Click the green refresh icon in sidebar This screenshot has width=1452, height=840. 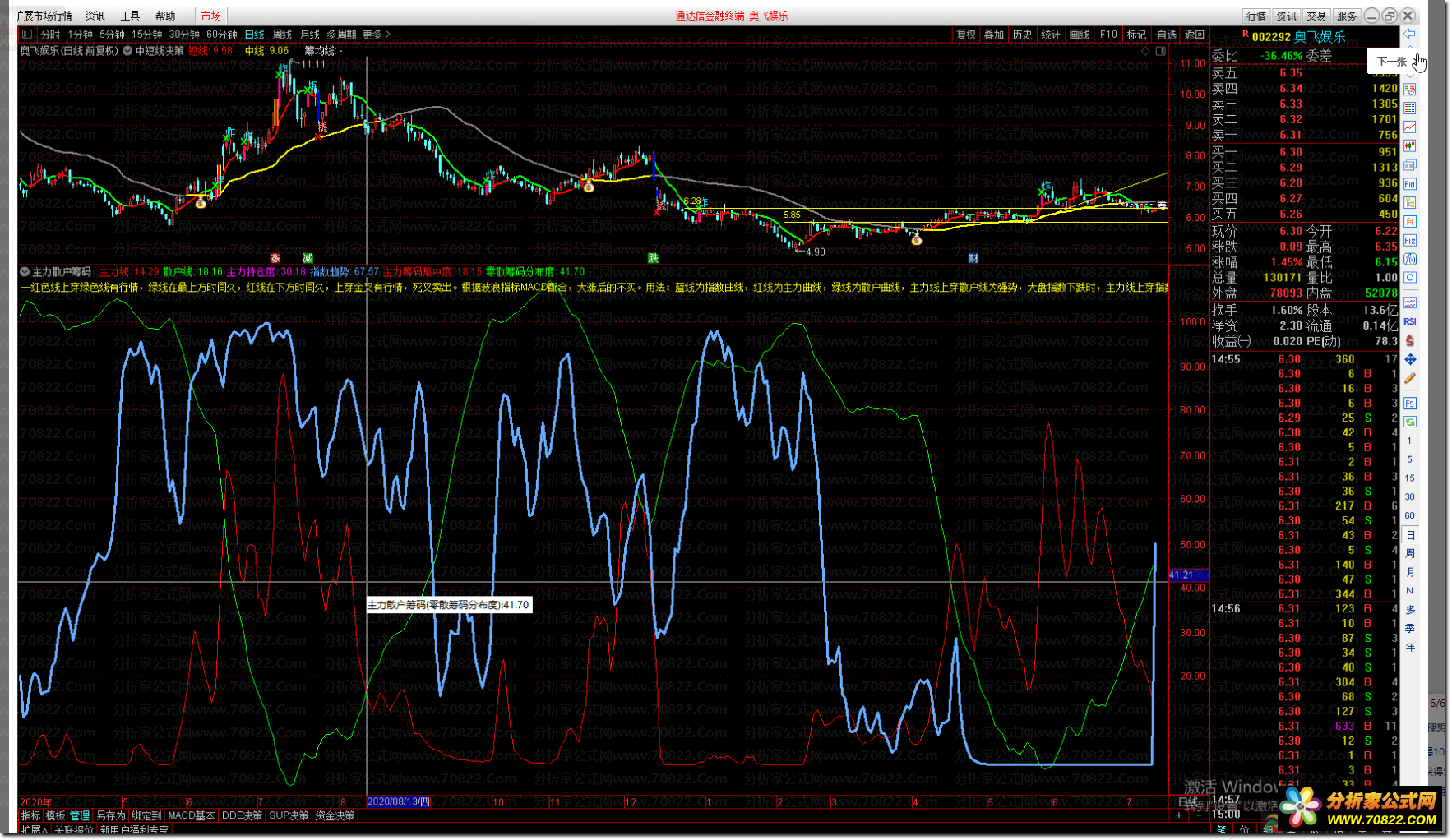click(1410, 422)
